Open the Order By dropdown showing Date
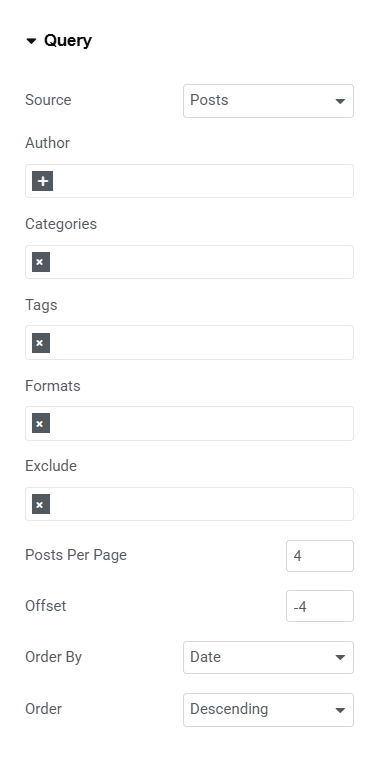 pos(268,657)
